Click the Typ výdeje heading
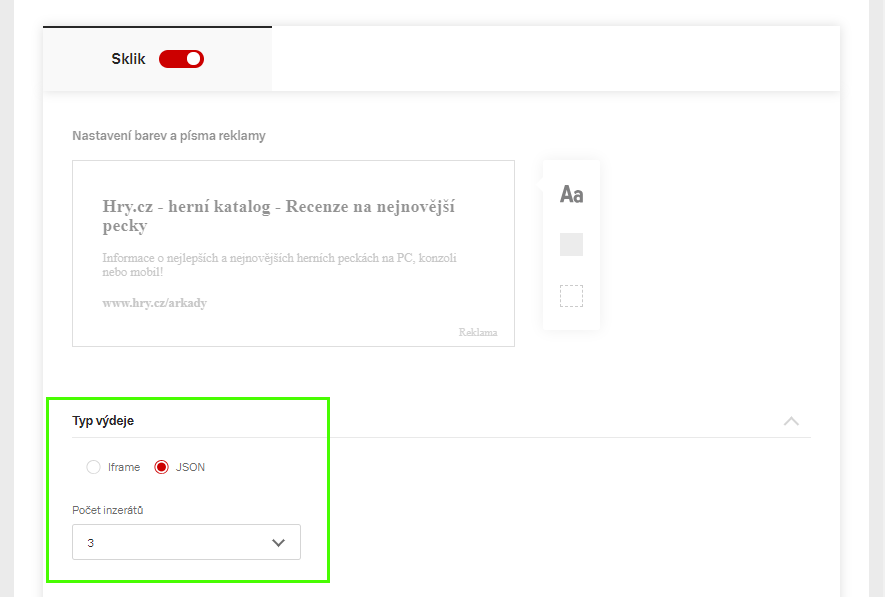Viewport: 885px width, 597px height. tap(103, 421)
